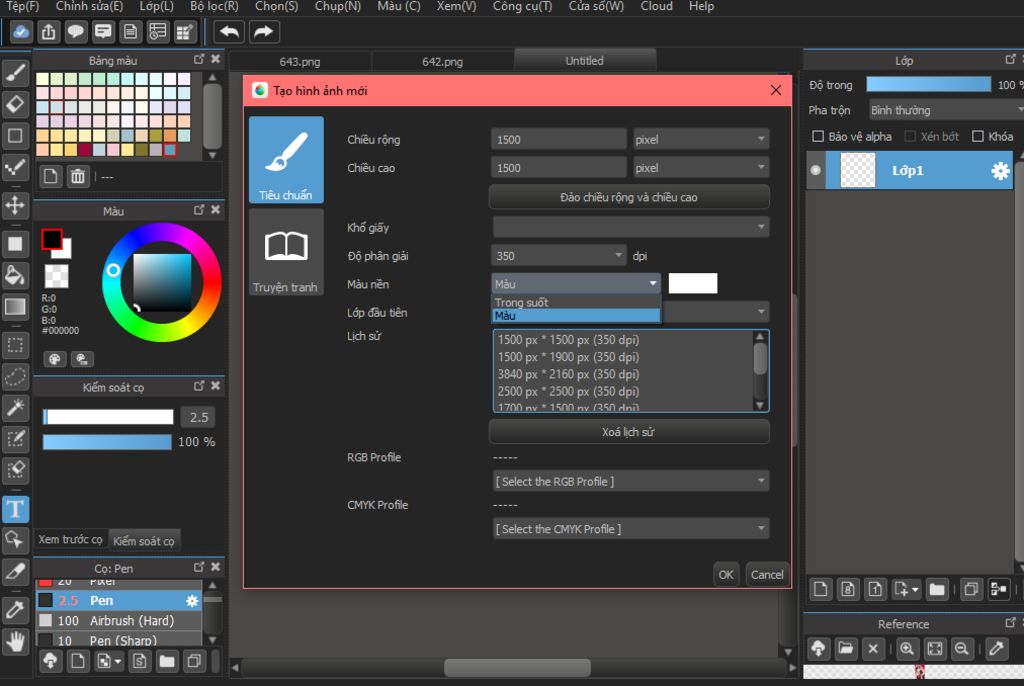Select the rectangular Select tool with dashed square
This screenshot has width=1024, height=686.
tap(15, 345)
